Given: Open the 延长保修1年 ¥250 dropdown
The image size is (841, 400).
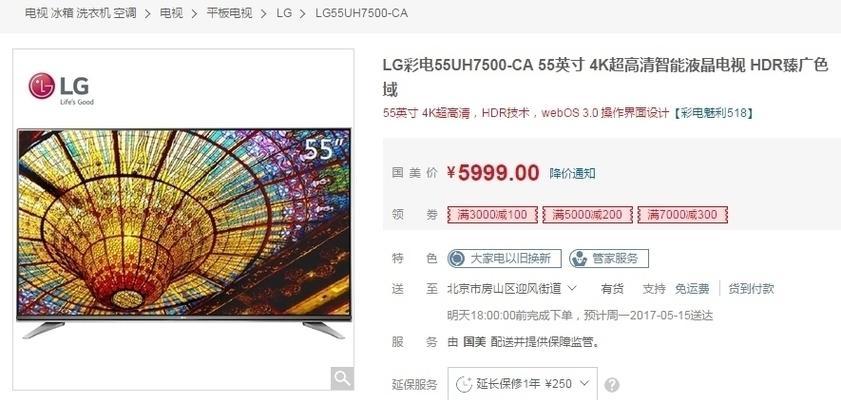Looking at the screenshot, I should [522, 383].
